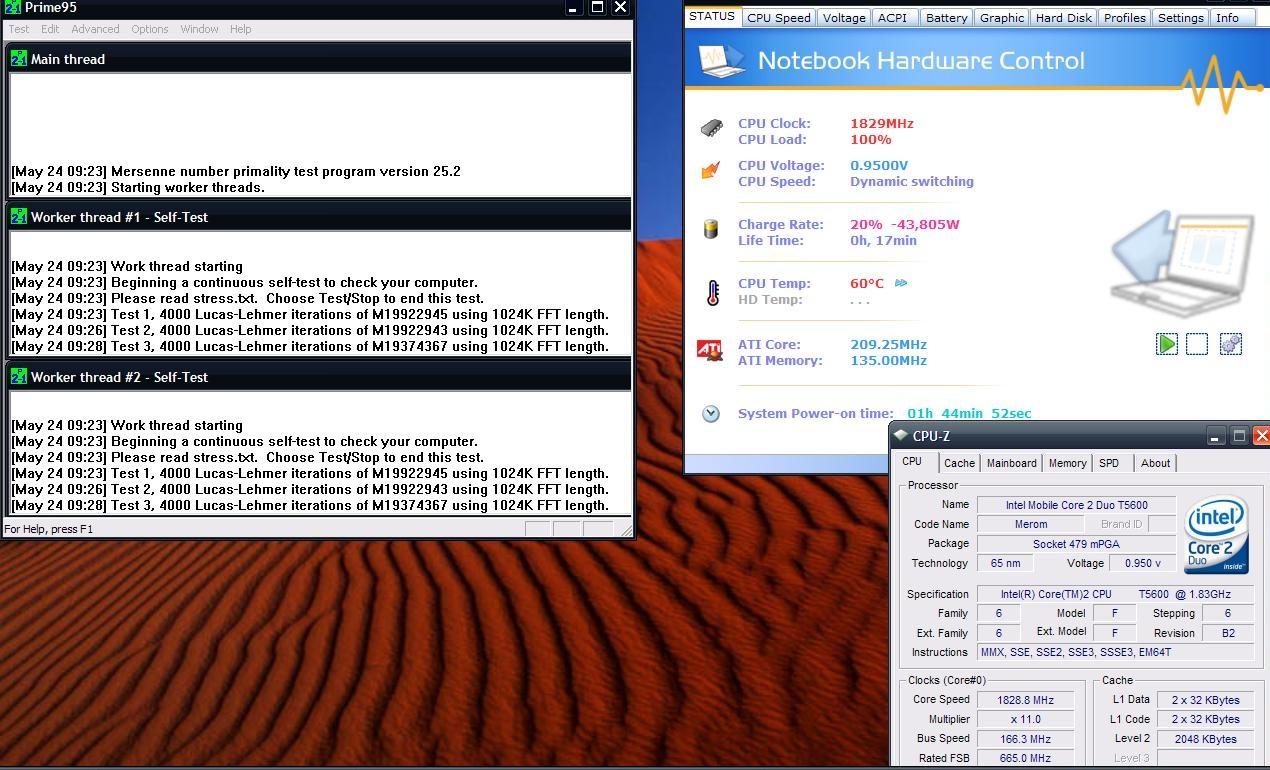This screenshot has height=770, width=1270.
Task: Switch to the Battery tab
Action: pyautogui.click(x=946, y=18)
